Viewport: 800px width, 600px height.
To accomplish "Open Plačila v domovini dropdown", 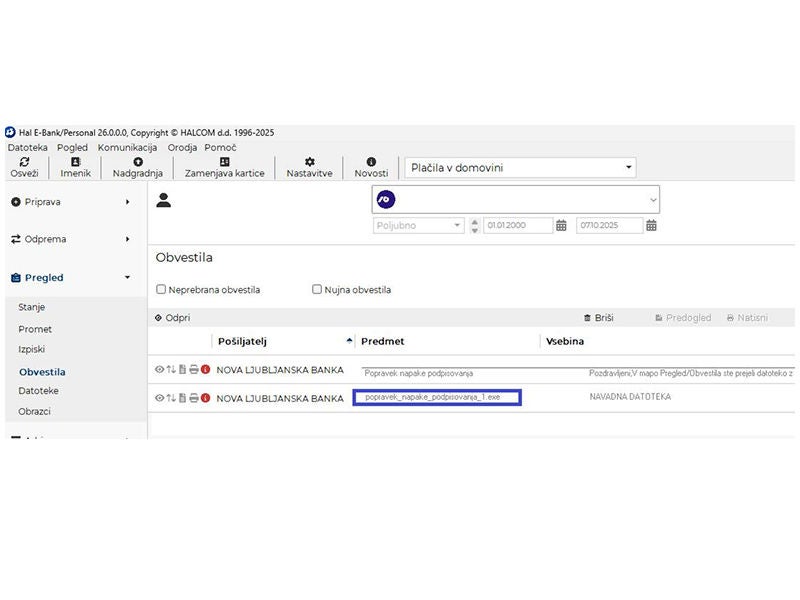I will (520, 168).
